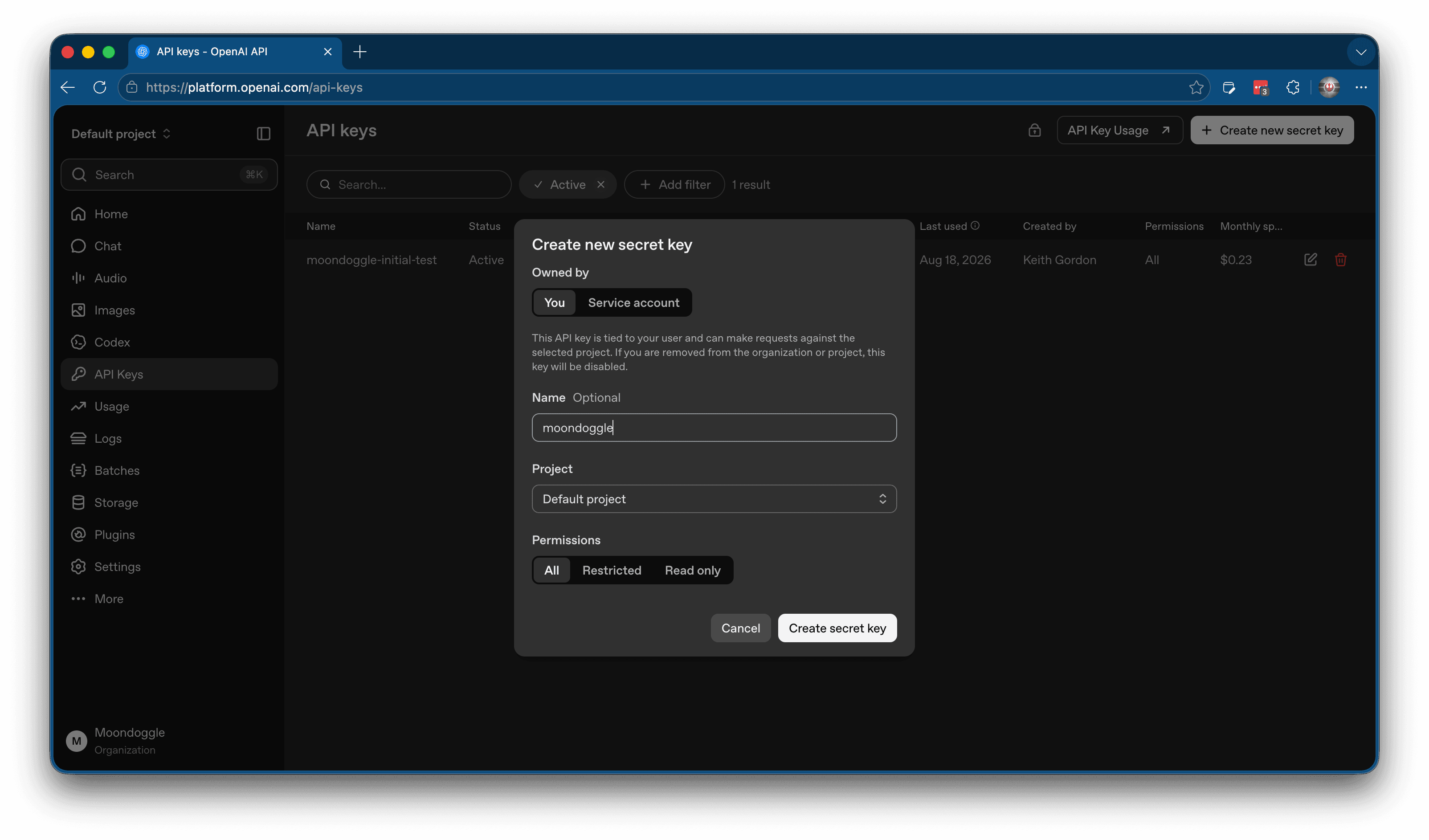Open Home in the sidebar

[169, 214]
